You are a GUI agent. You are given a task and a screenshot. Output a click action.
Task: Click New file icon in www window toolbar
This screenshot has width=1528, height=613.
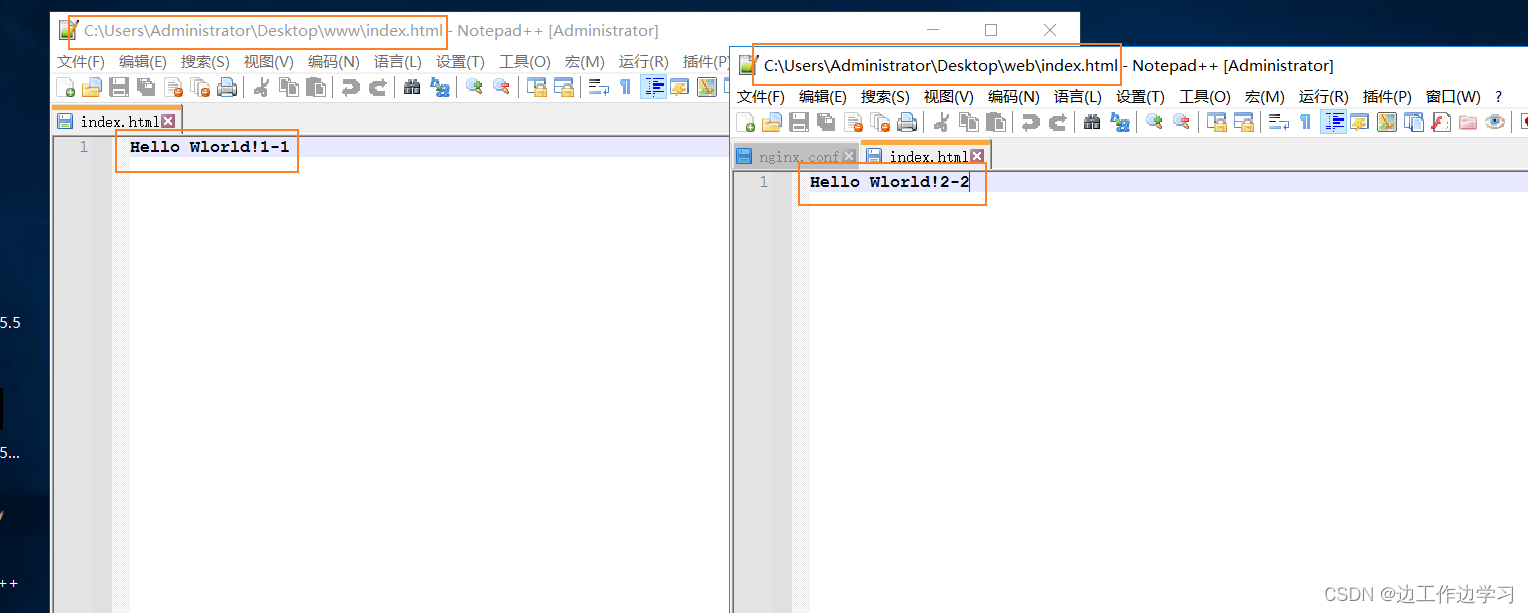(65, 87)
